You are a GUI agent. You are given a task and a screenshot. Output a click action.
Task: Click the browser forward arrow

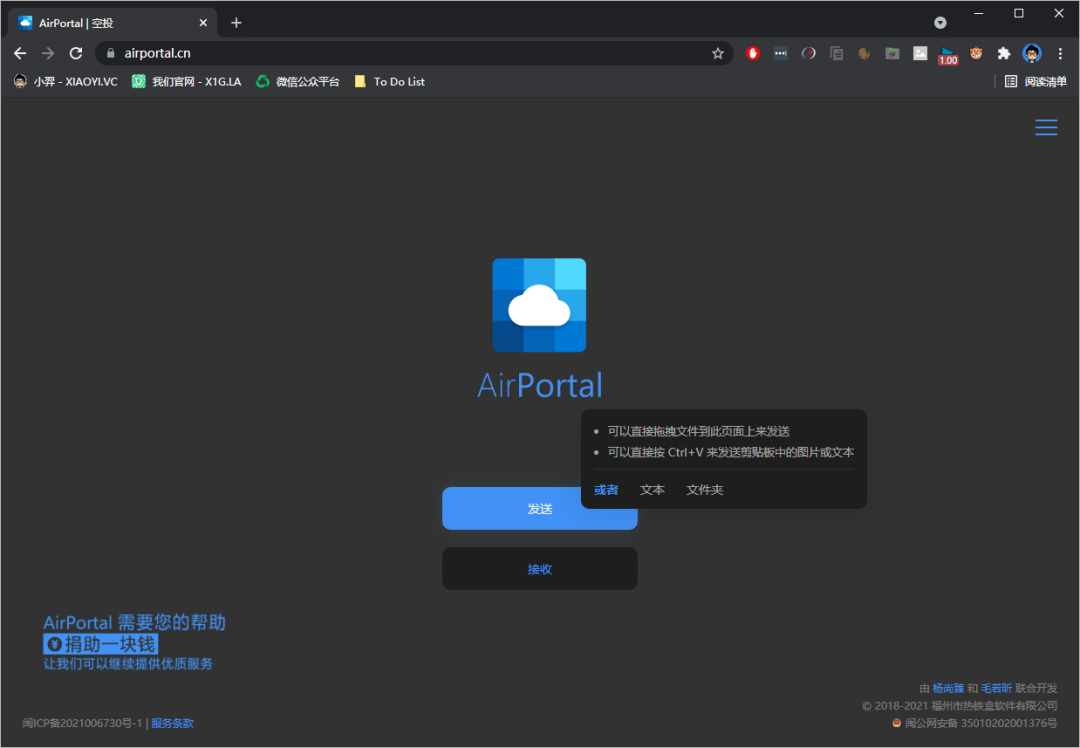point(48,53)
